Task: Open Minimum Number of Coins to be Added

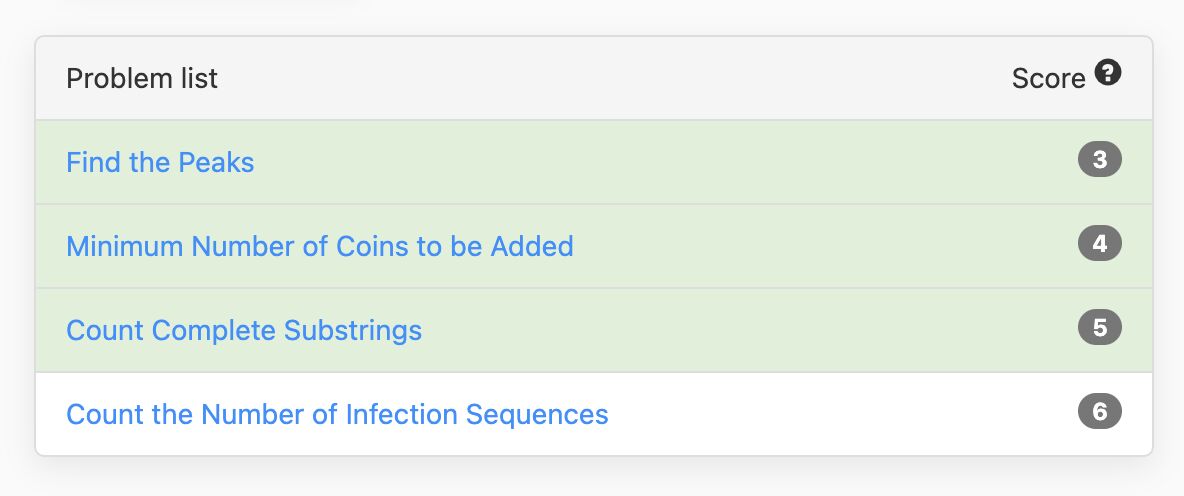Action: [320, 246]
